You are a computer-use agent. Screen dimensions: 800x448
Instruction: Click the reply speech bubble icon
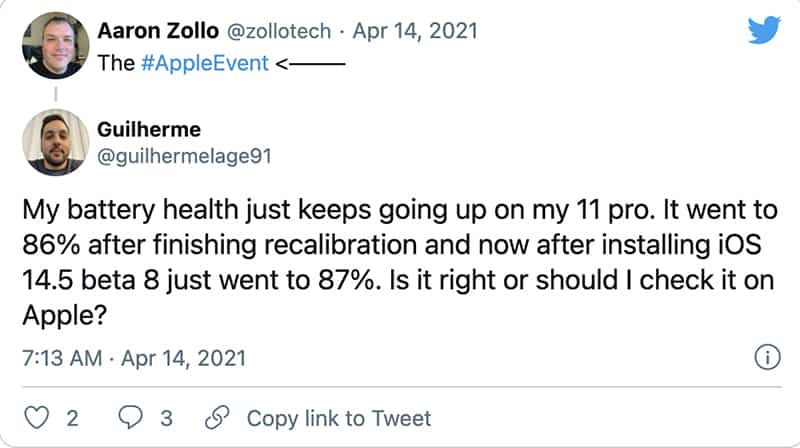click(131, 417)
